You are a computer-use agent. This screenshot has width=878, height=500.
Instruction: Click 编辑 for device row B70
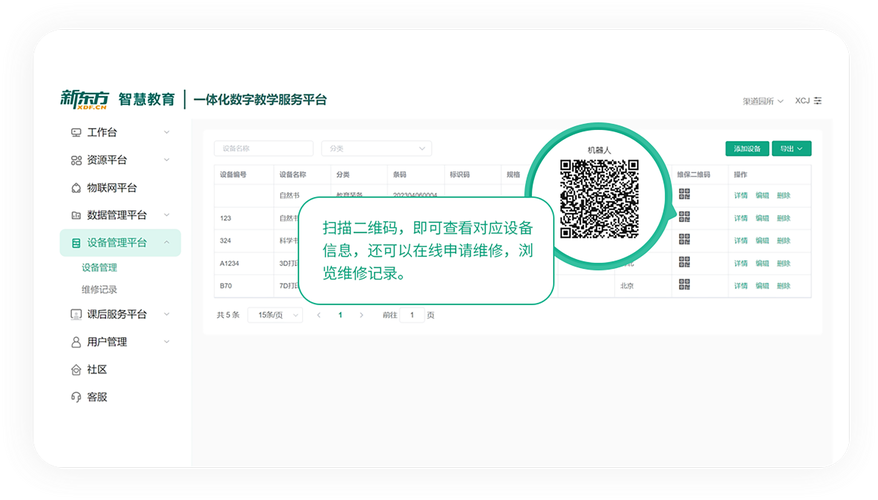pos(762,286)
